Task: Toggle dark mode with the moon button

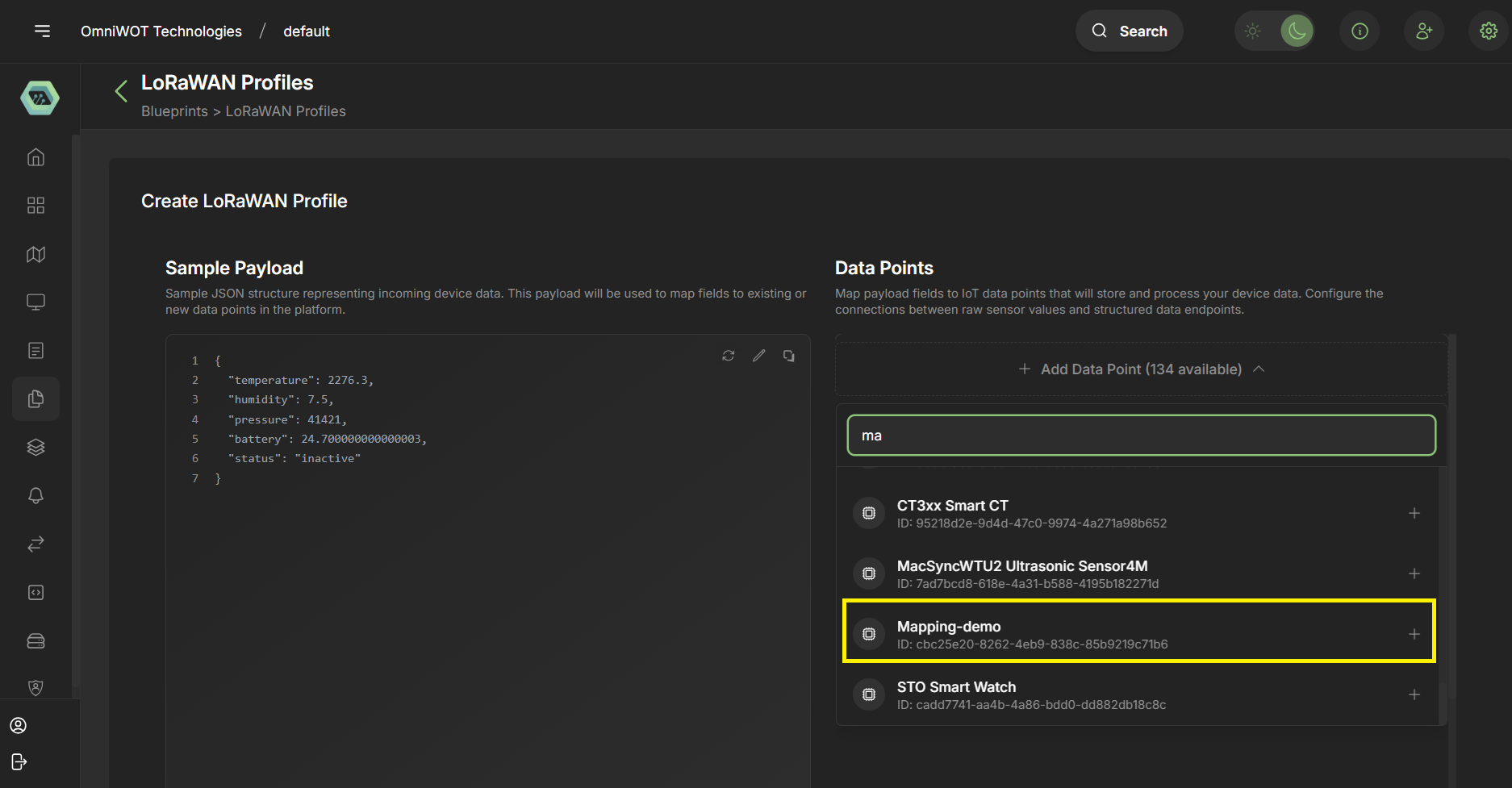Action: [1296, 31]
